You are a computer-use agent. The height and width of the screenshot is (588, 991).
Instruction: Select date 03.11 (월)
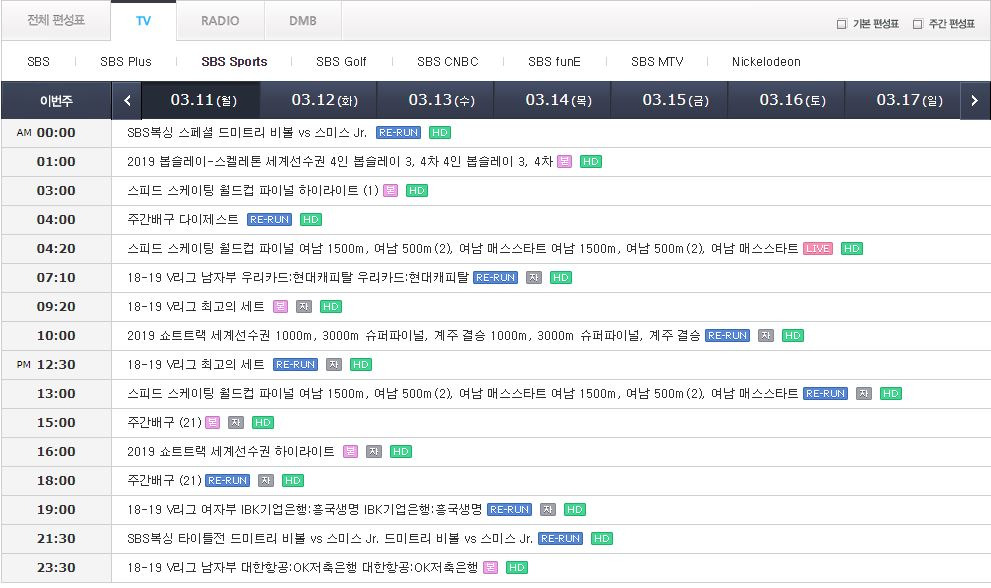201,100
